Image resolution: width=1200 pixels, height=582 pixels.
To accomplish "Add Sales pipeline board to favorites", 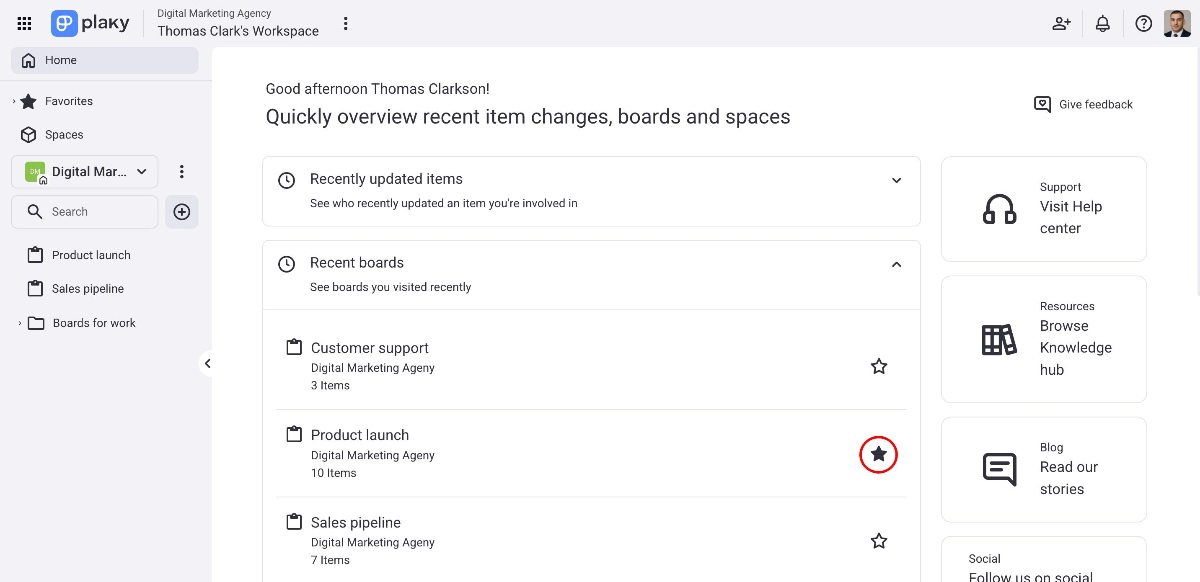I will click(x=878, y=541).
